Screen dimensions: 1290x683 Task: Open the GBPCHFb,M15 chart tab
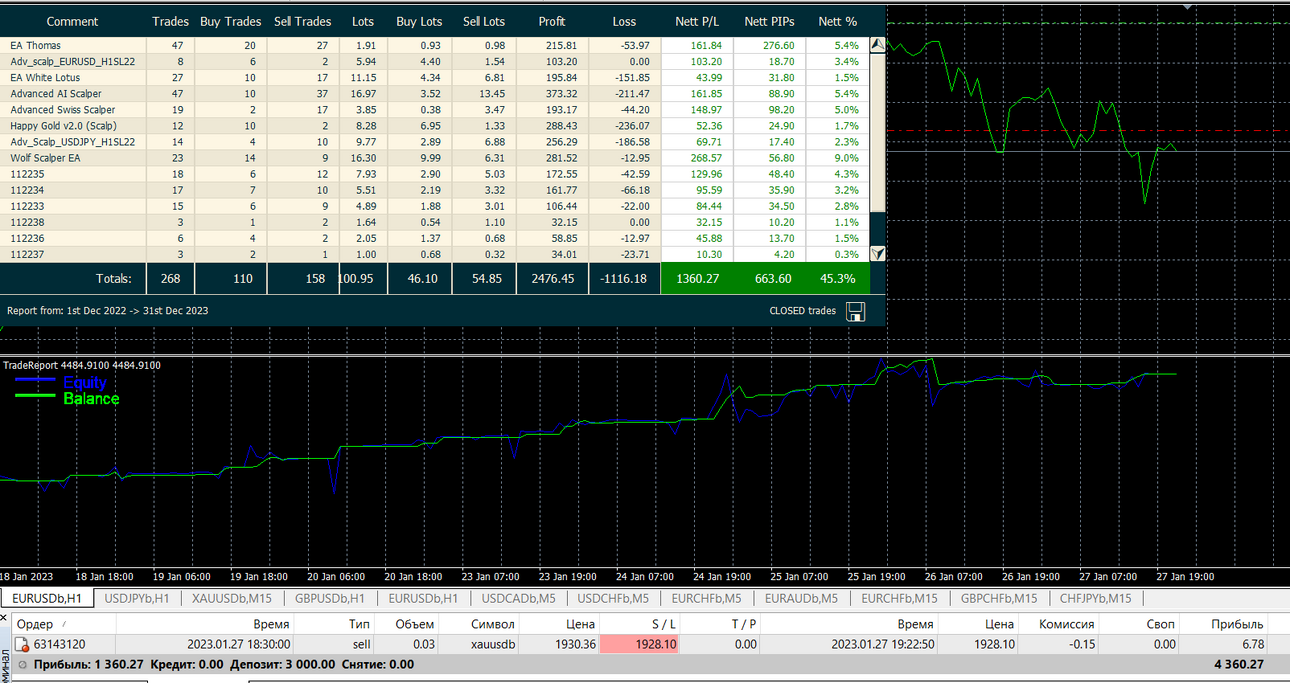[999, 598]
